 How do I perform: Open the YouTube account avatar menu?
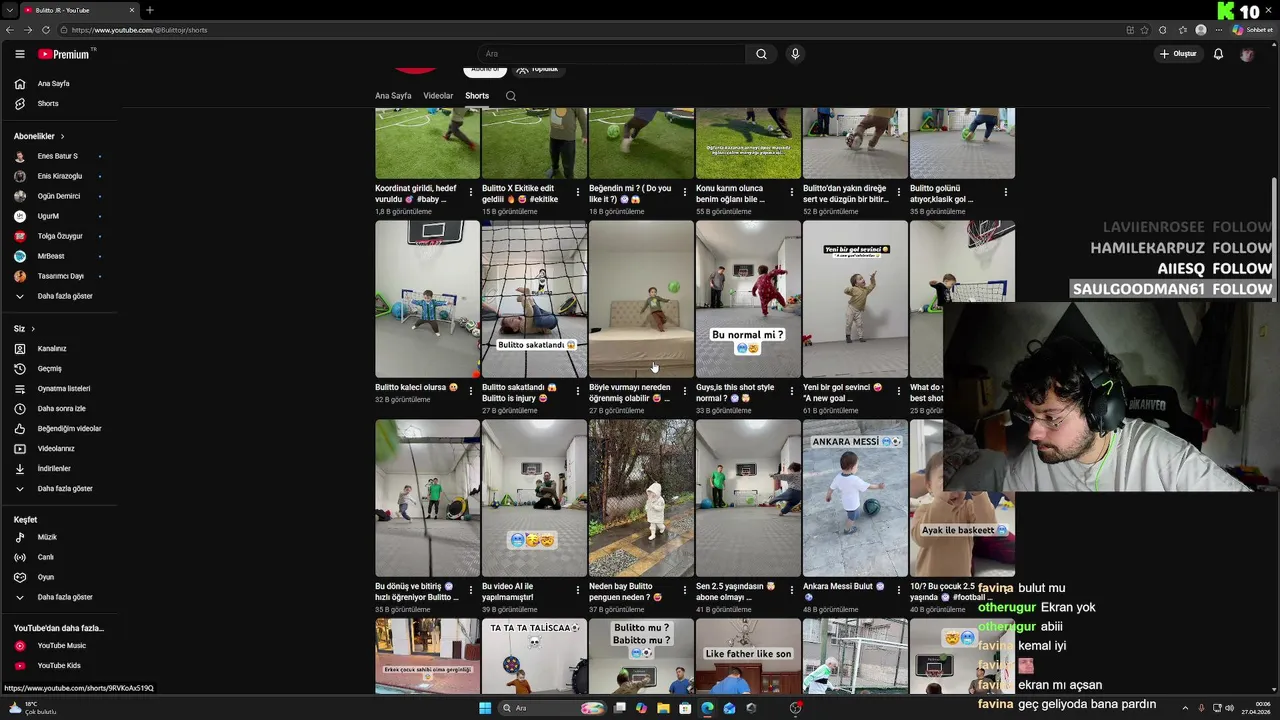point(1246,54)
